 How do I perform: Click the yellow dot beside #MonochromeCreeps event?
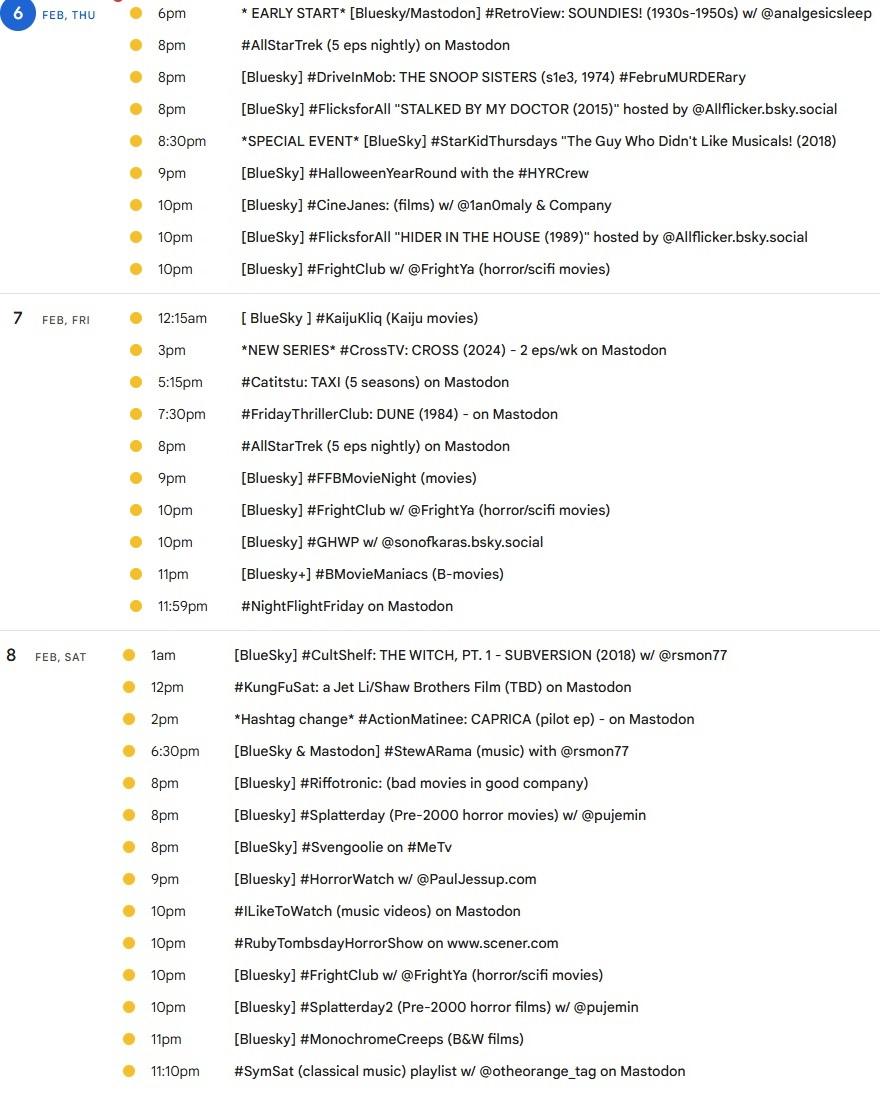click(129, 1039)
